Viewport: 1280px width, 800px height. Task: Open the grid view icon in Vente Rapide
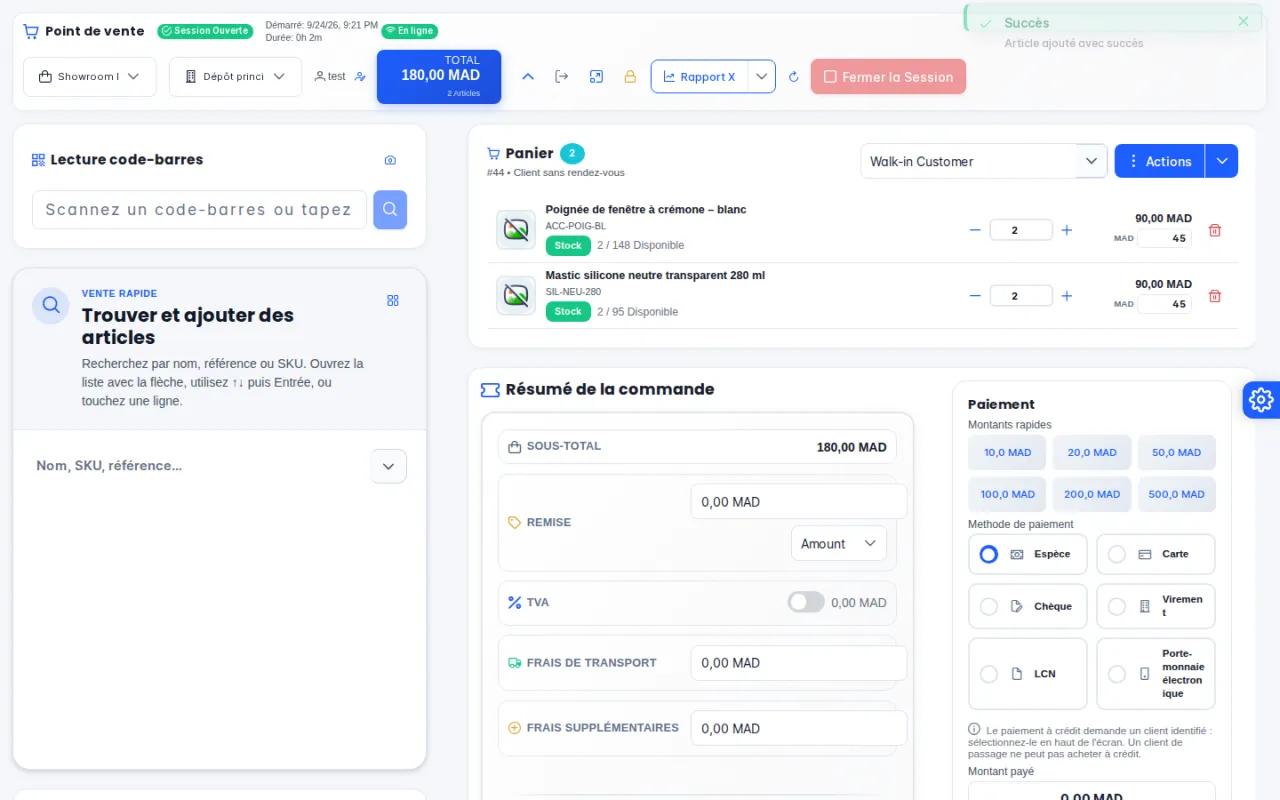click(393, 300)
